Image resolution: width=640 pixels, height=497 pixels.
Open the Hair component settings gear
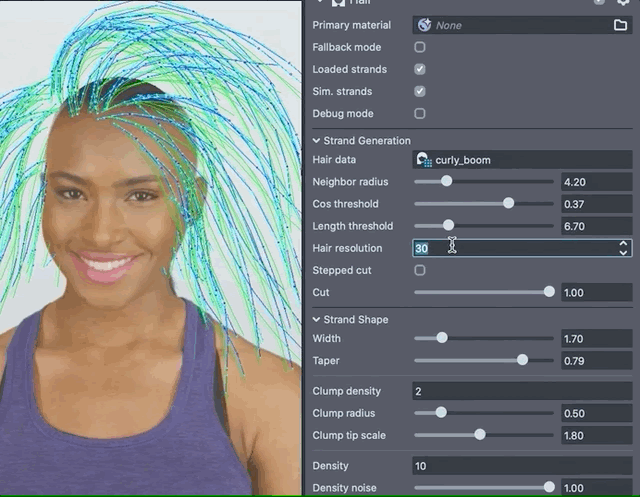(623, 3)
